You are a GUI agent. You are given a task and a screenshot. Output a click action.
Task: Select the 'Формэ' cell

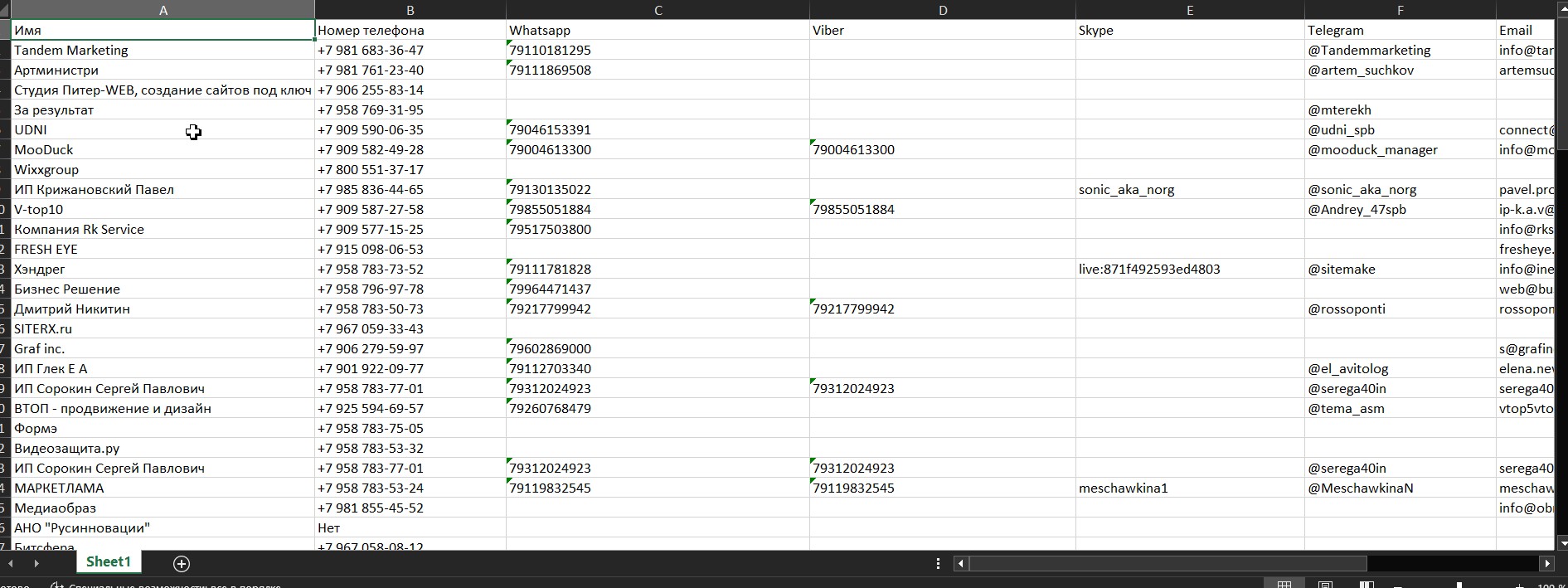tap(163, 428)
